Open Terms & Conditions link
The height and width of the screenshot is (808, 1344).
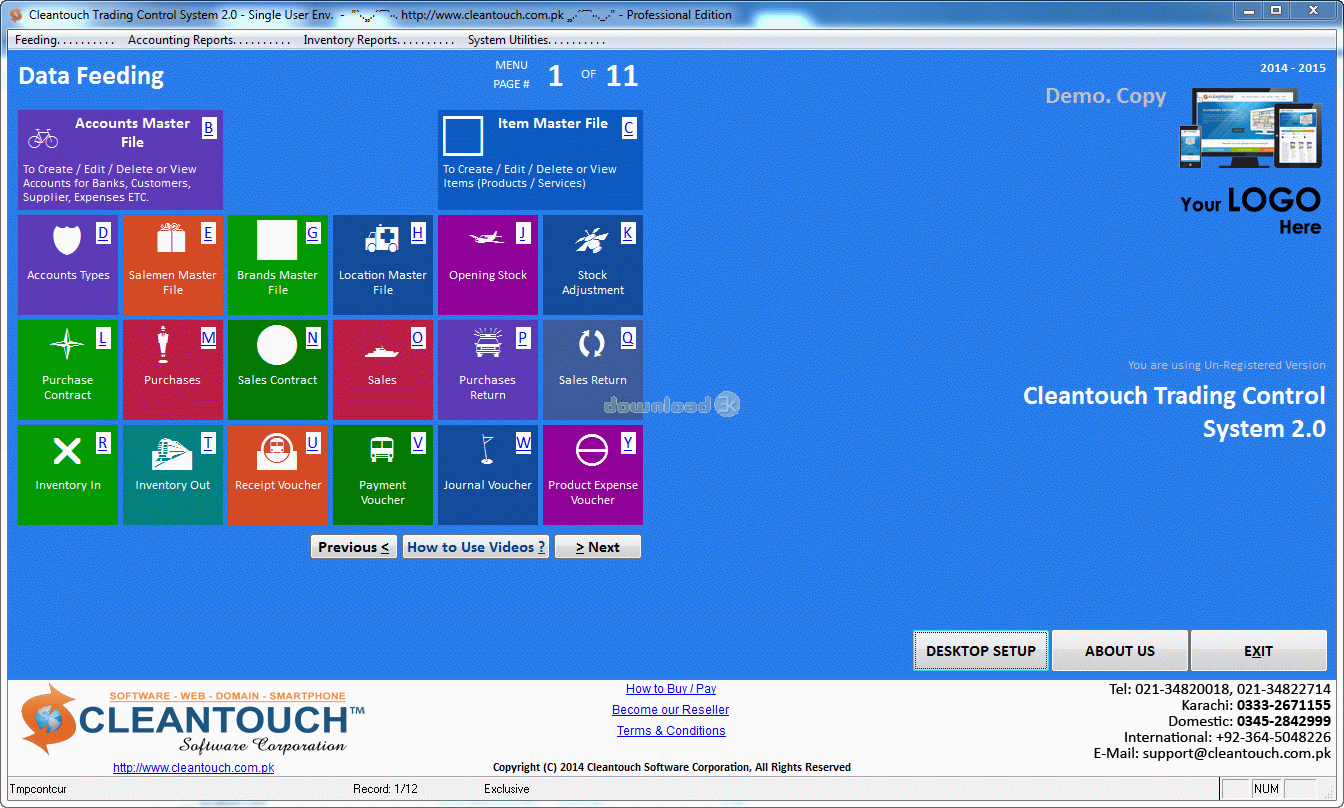[671, 731]
